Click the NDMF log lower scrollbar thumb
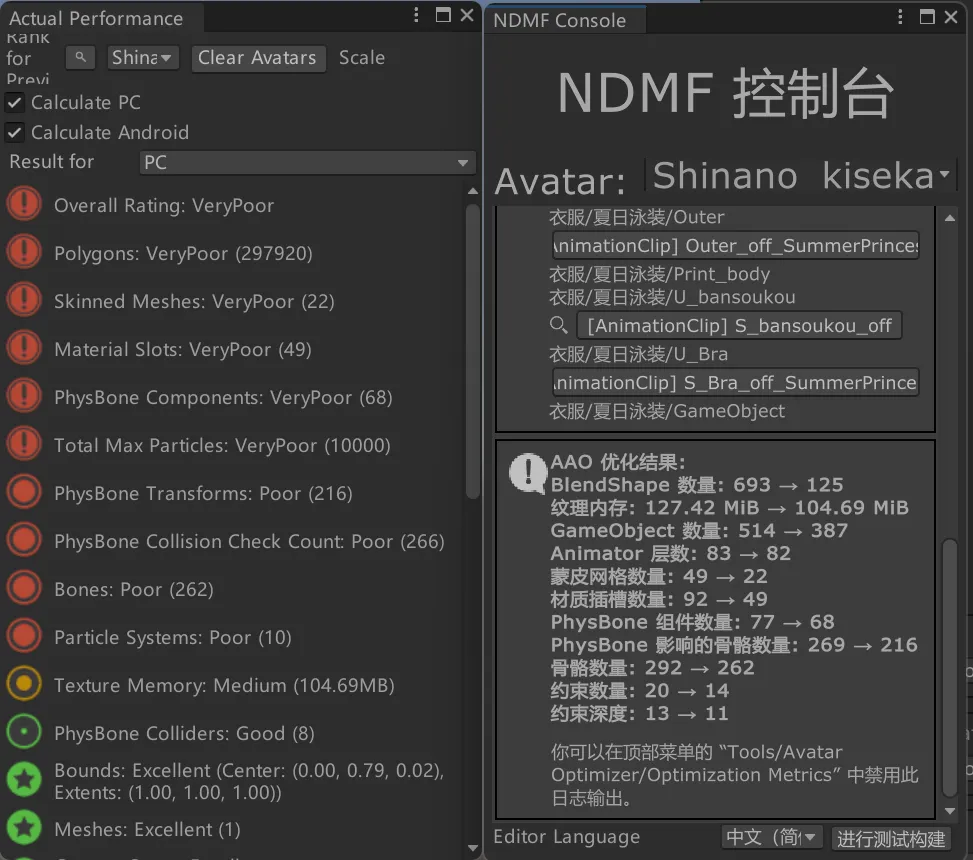The height and width of the screenshot is (860, 973). (949, 668)
